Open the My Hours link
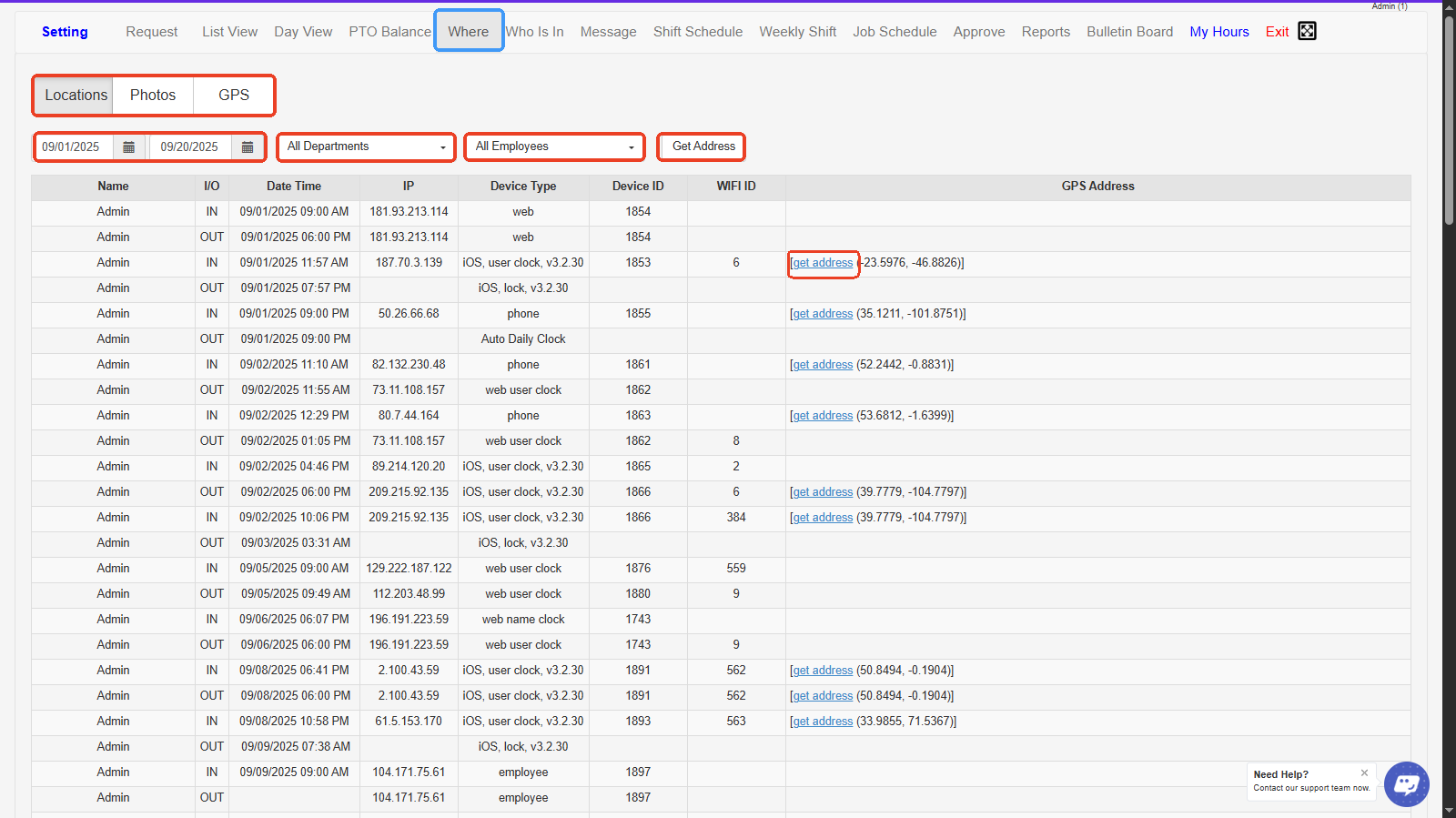The image size is (1456, 818). (1218, 32)
